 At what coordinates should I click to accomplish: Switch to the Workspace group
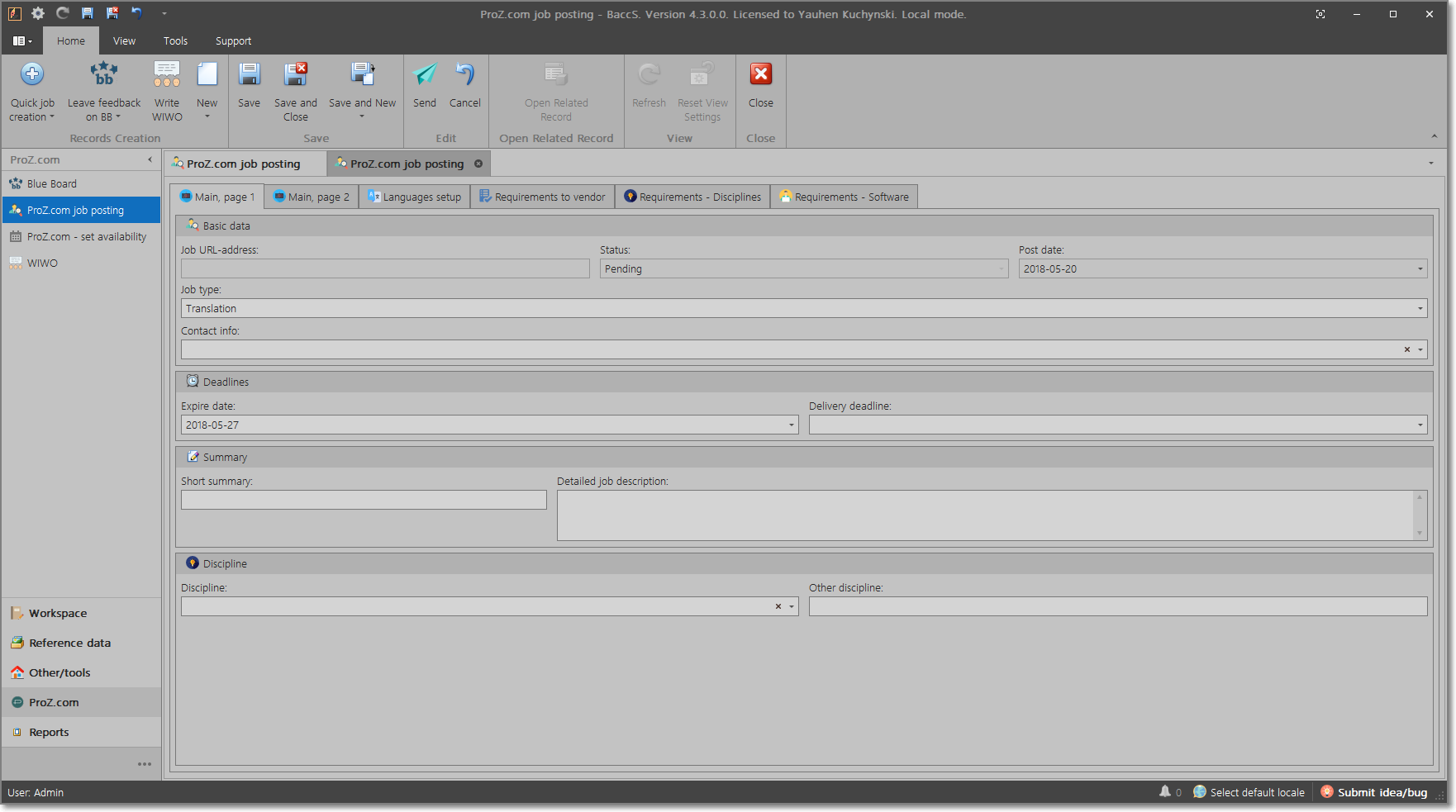(81, 613)
